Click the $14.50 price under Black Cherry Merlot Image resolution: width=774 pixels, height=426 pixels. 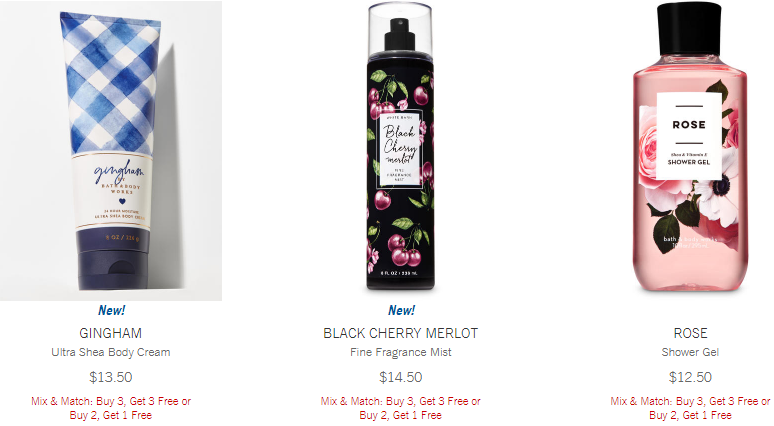[400, 377]
